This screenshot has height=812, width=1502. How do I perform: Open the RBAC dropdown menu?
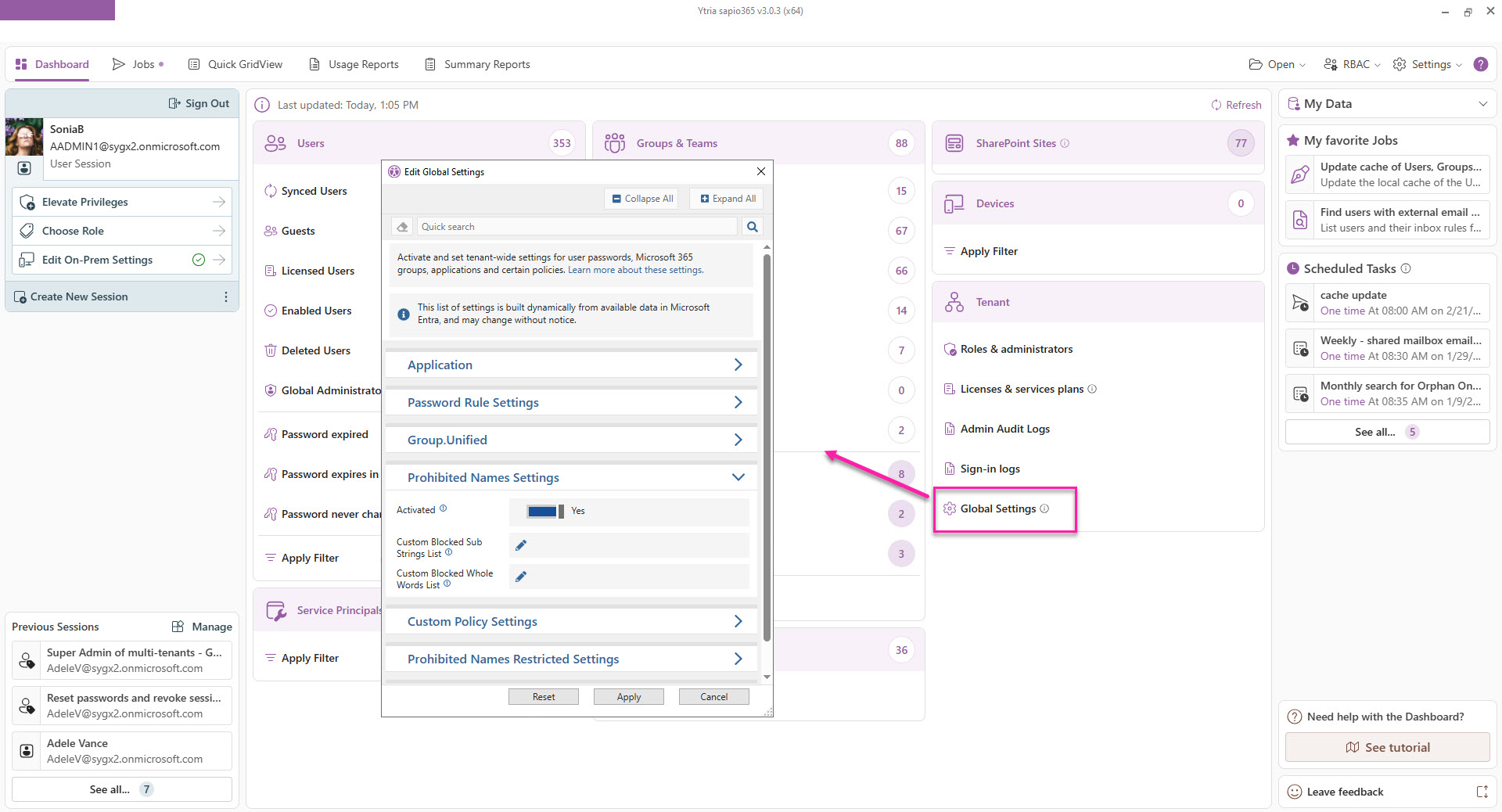click(1352, 64)
